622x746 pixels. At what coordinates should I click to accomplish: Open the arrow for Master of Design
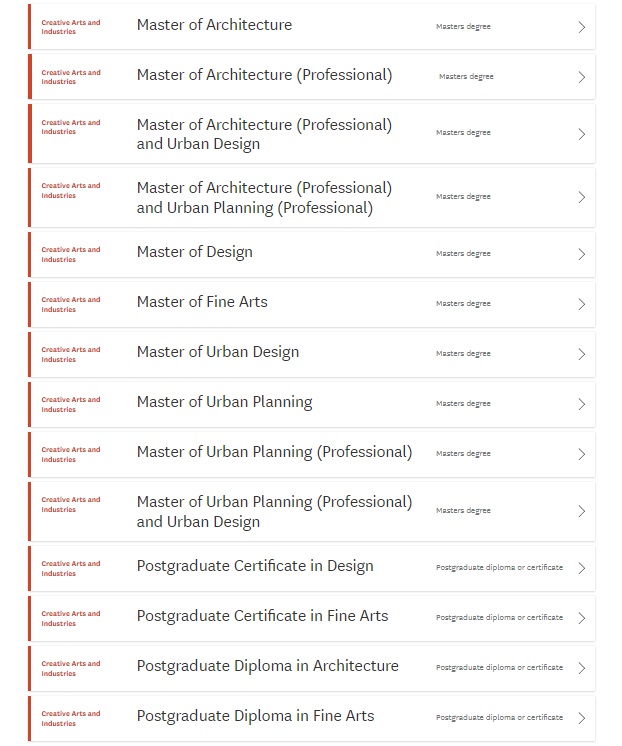[x=582, y=254]
